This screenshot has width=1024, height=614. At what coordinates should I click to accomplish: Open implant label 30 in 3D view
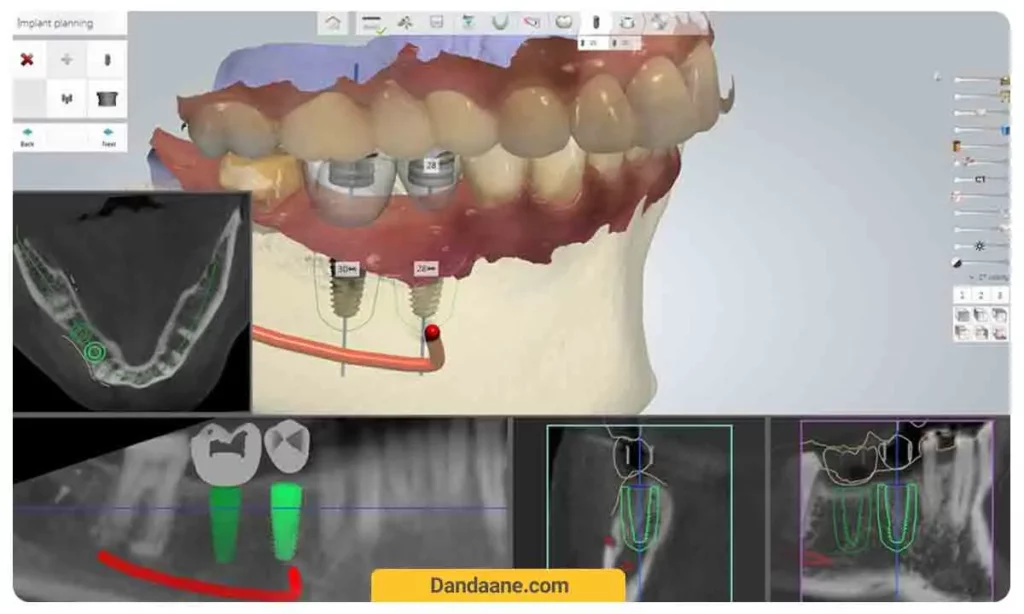(x=345, y=270)
